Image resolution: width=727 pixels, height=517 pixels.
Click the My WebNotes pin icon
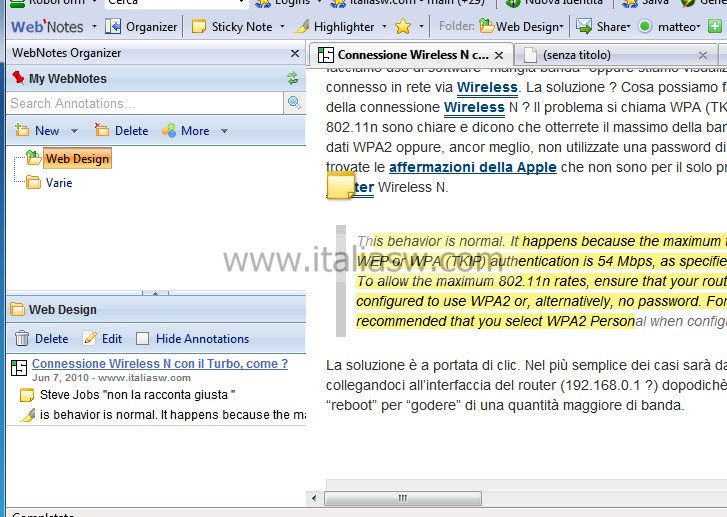[18, 78]
